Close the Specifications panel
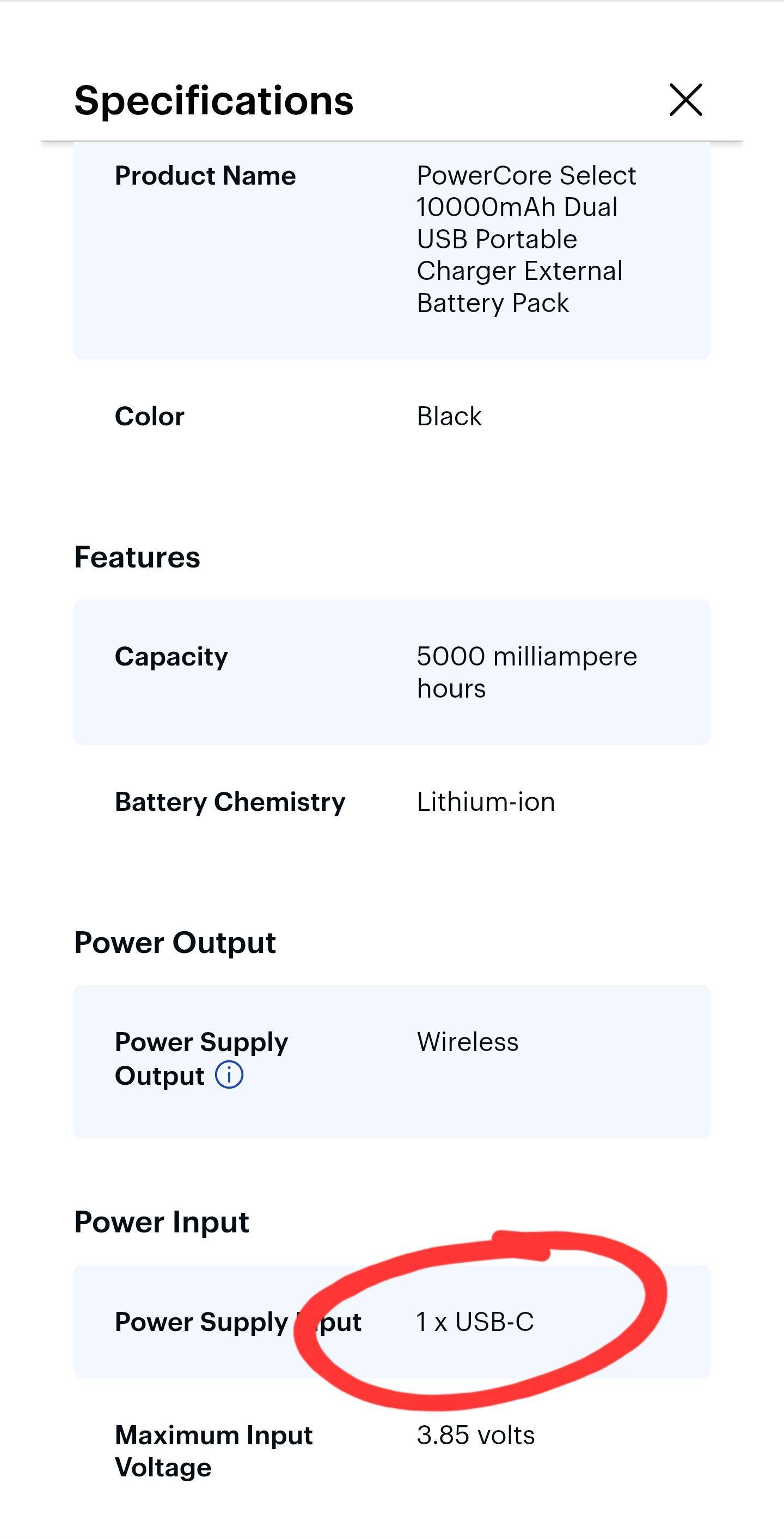Screen dimensions: 784x1539 tap(685, 100)
